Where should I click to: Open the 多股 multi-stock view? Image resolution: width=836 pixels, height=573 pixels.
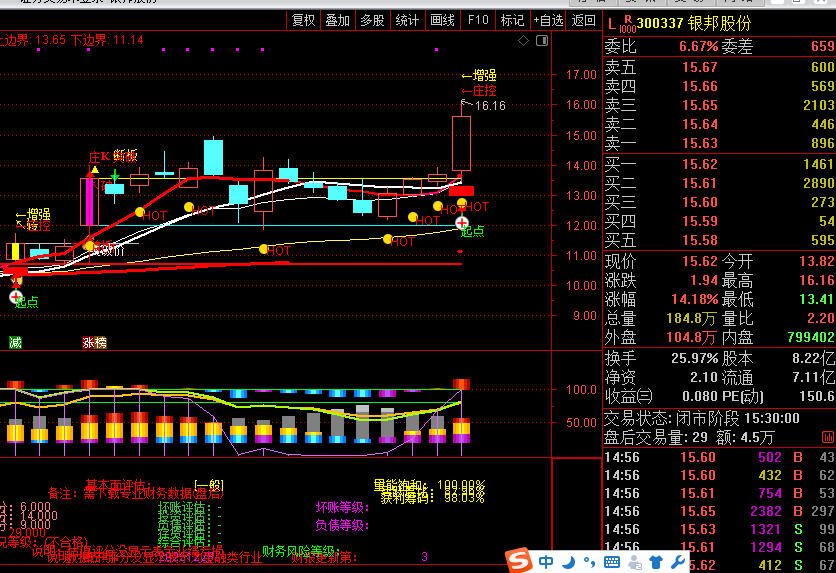[x=372, y=20]
